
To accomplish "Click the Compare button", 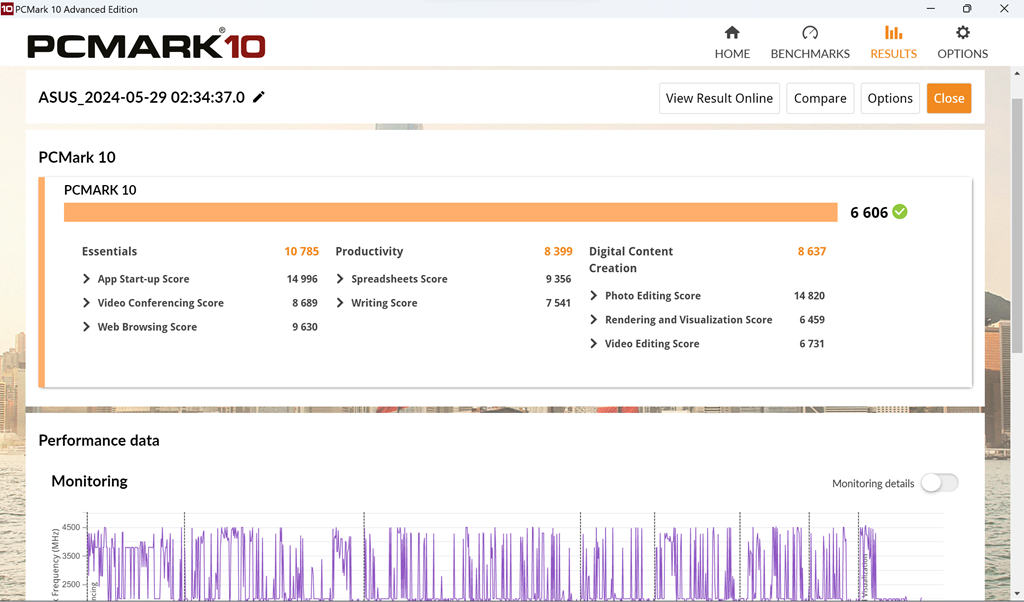I will pos(820,98).
